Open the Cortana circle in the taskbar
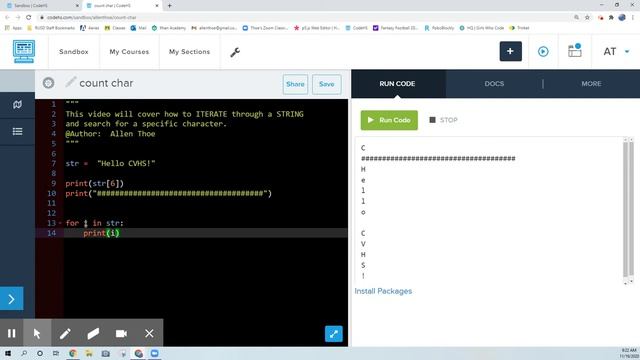 [x=40, y=353]
